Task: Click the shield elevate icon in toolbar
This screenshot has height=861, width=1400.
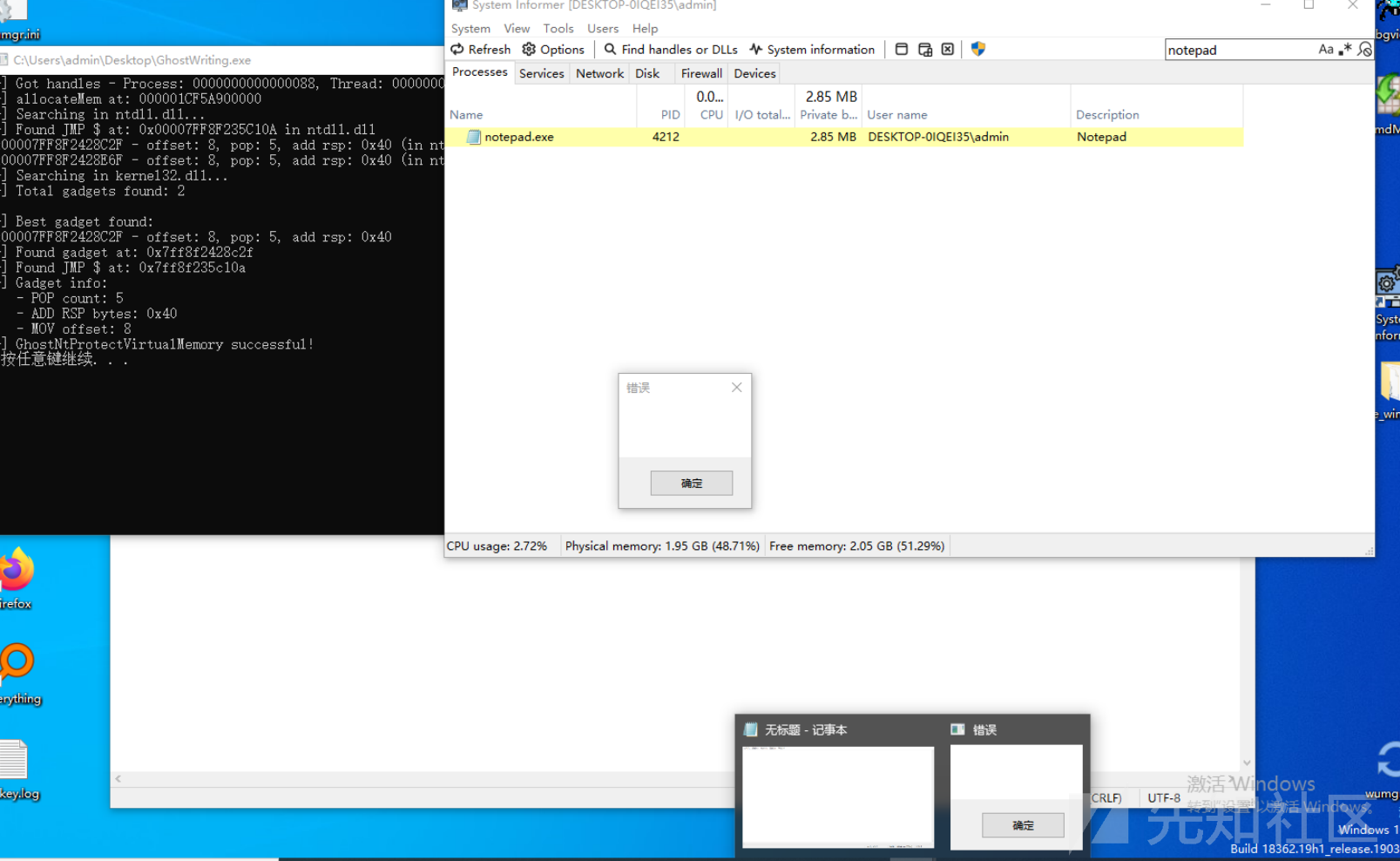Action: click(x=978, y=50)
